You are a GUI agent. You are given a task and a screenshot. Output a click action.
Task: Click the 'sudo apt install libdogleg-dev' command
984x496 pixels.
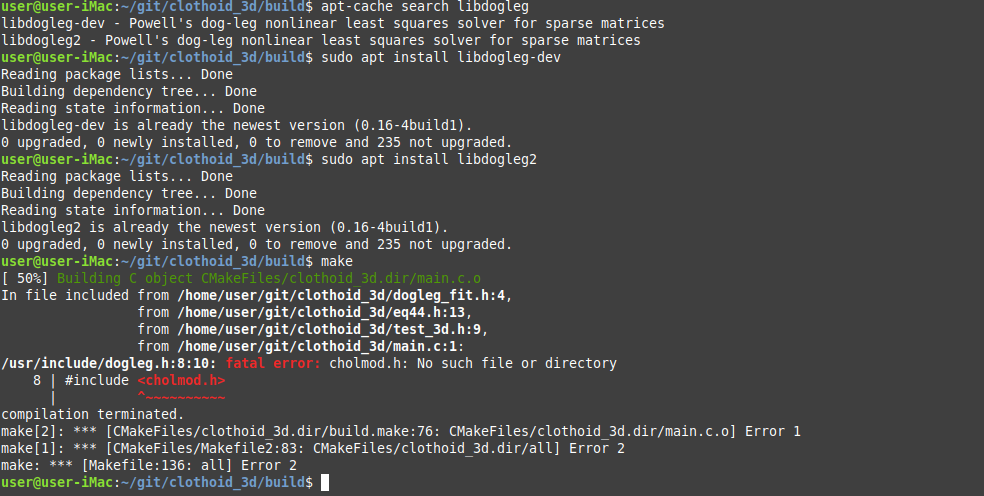coord(441,57)
